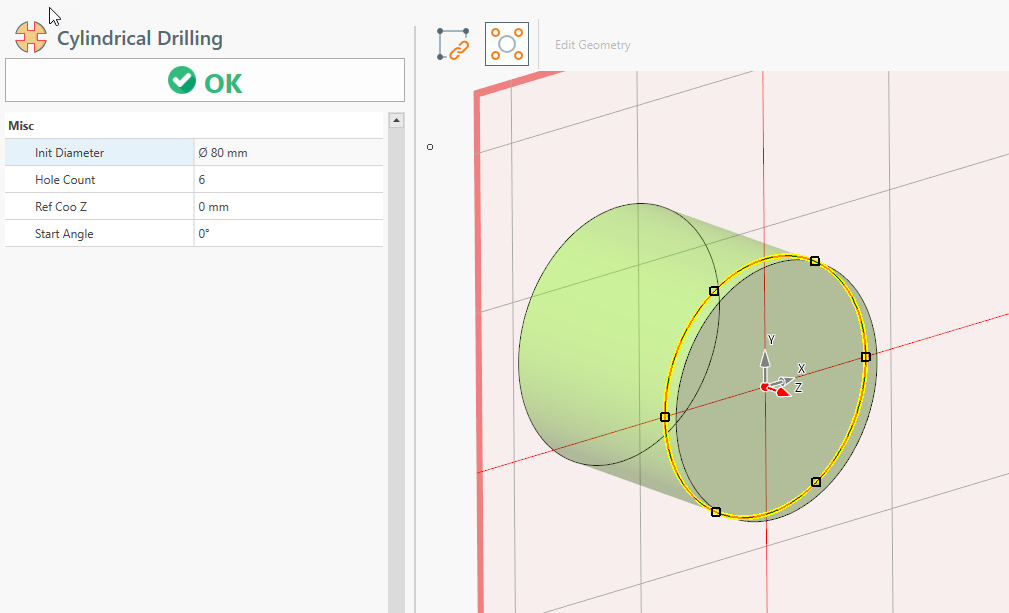Screen dimensions: 1009x613
Task: Click the topmost handle on yellow circle
Action: click(815, 261)
